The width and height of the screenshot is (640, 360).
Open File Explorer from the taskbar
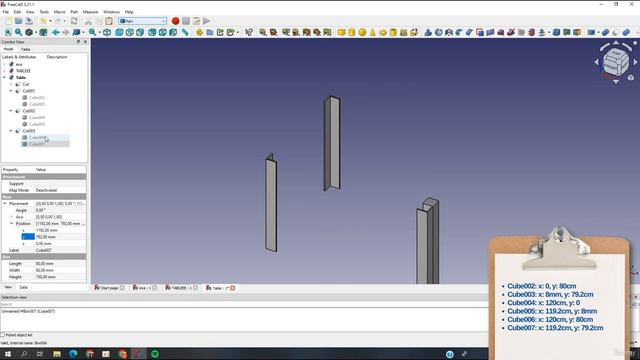[x=57, y=354]
